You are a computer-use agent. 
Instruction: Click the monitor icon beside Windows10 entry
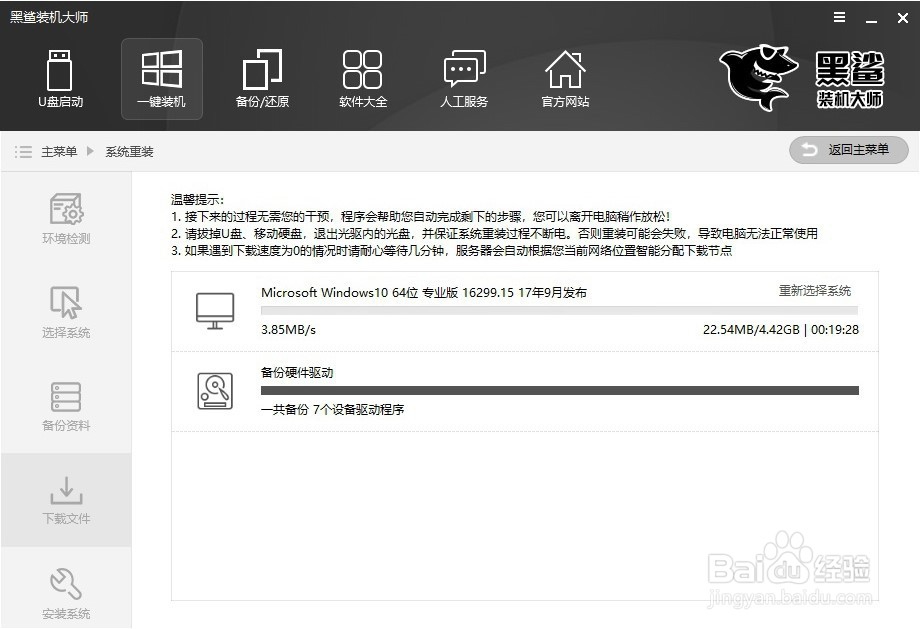(x=214, y=310)
